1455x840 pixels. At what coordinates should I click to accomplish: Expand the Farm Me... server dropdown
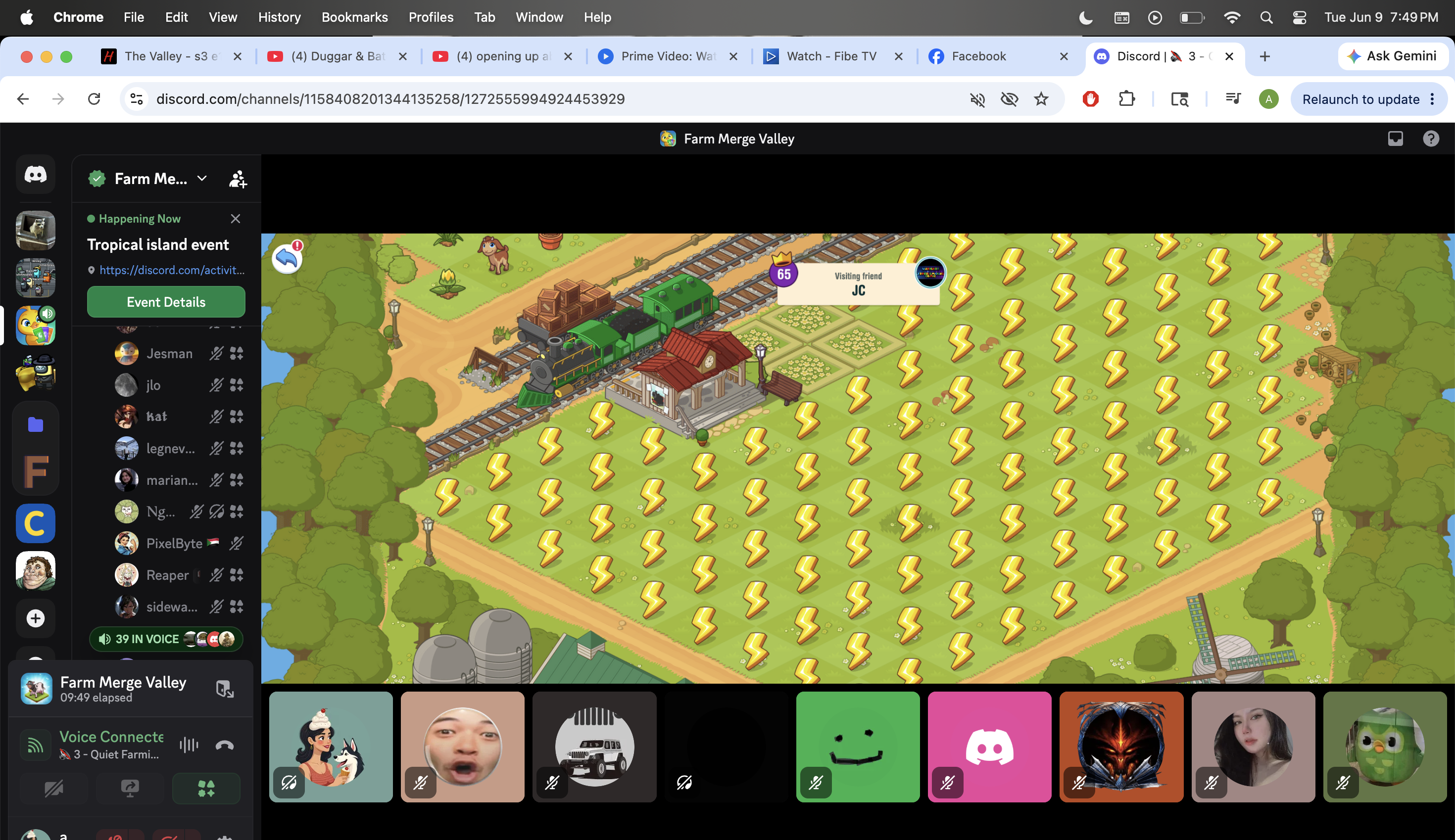point(201,179)
